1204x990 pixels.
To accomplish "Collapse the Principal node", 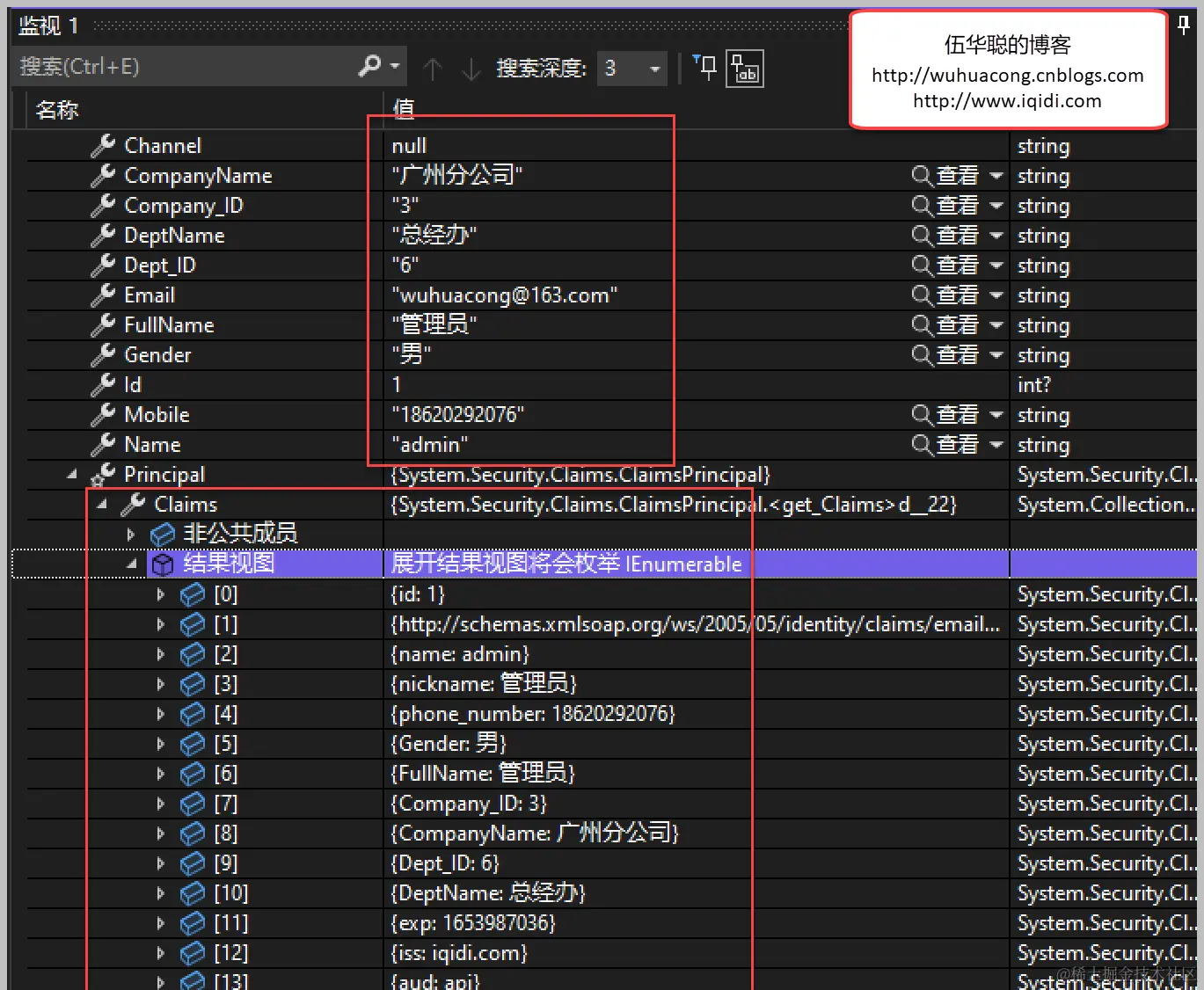I will (x=72, y=475).
